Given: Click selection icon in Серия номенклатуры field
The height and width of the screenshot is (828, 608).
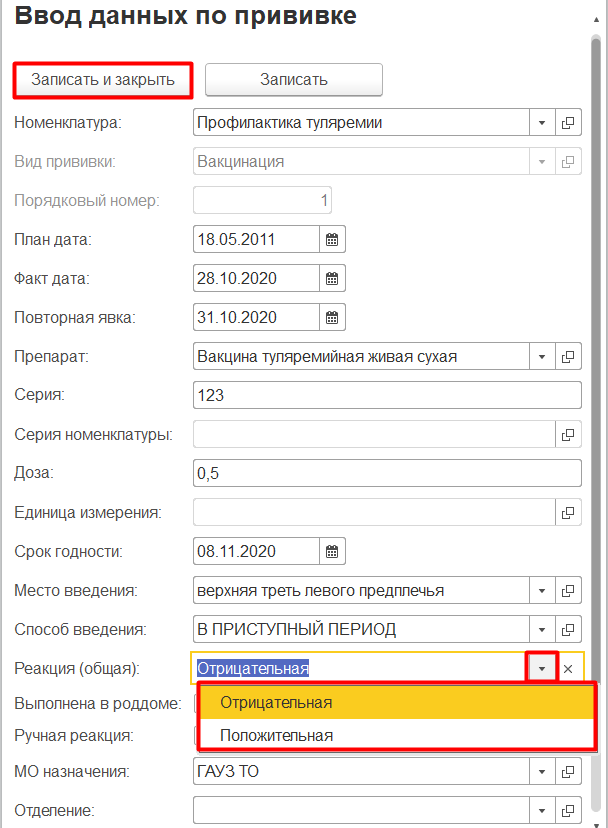Looking at the screenshot, I should 568,435.
